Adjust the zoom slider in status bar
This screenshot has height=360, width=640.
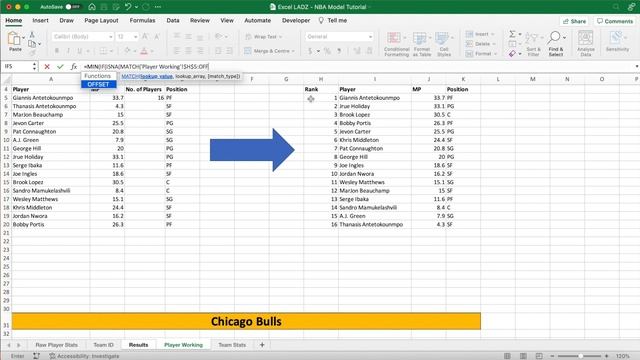pyautogui.click(x=580, y=356)
